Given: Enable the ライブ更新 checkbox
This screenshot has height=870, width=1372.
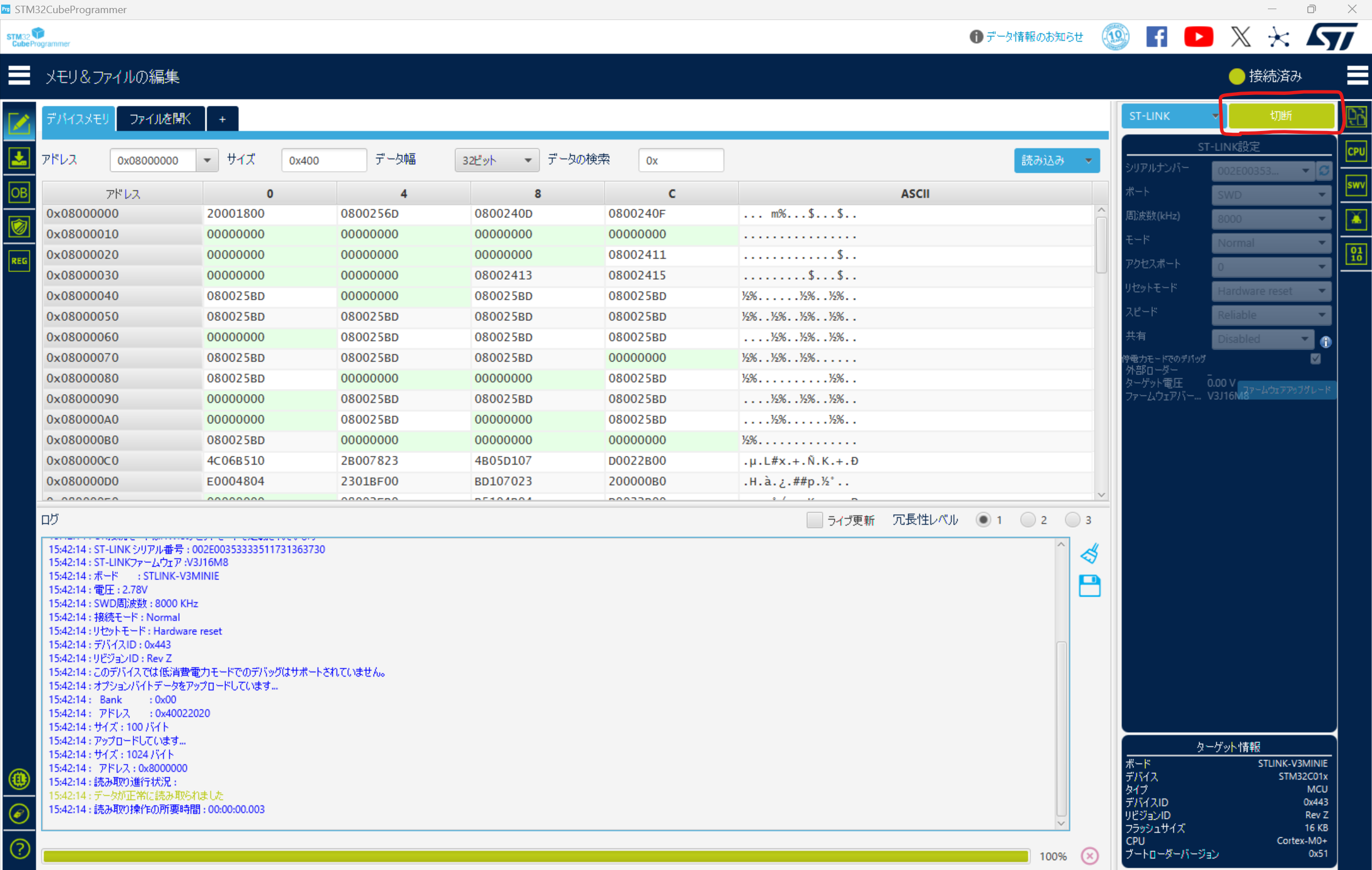Looking at the screenshot, I should pos(815,519).
